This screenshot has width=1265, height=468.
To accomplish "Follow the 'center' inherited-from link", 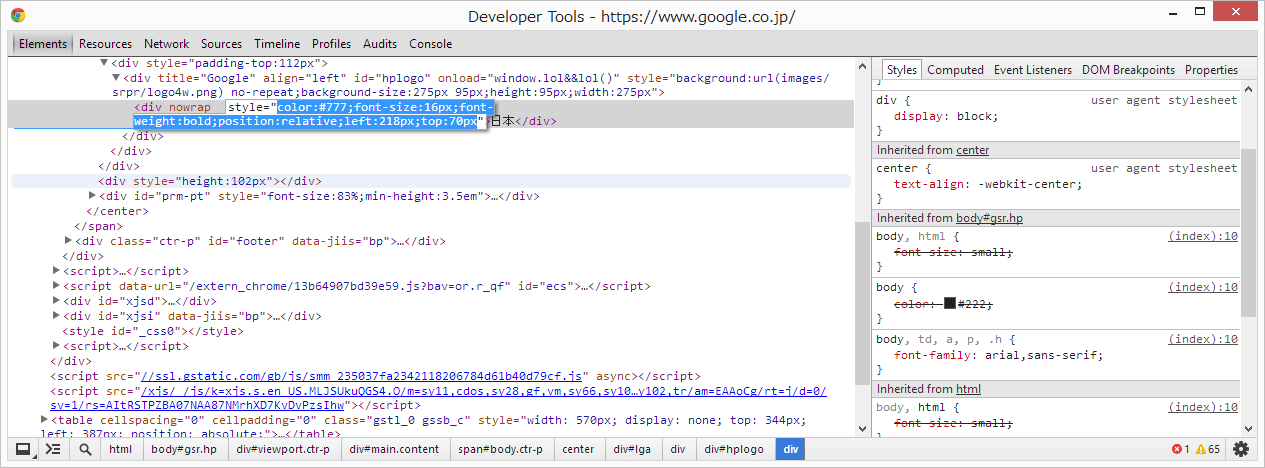I will [972, 150].
